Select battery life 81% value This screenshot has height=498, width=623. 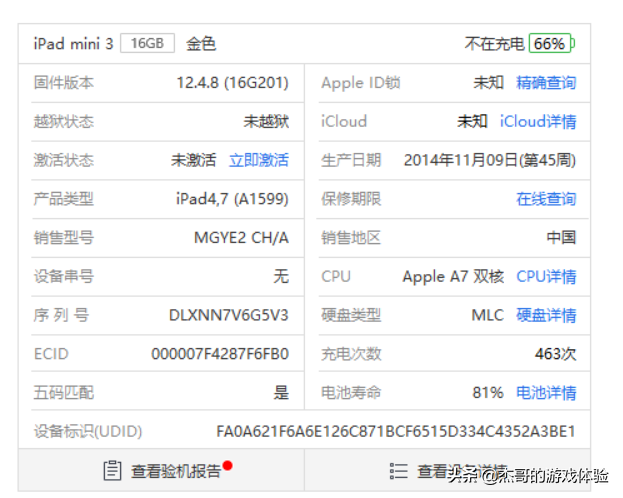pyautogui.click(x=488, y=393)
